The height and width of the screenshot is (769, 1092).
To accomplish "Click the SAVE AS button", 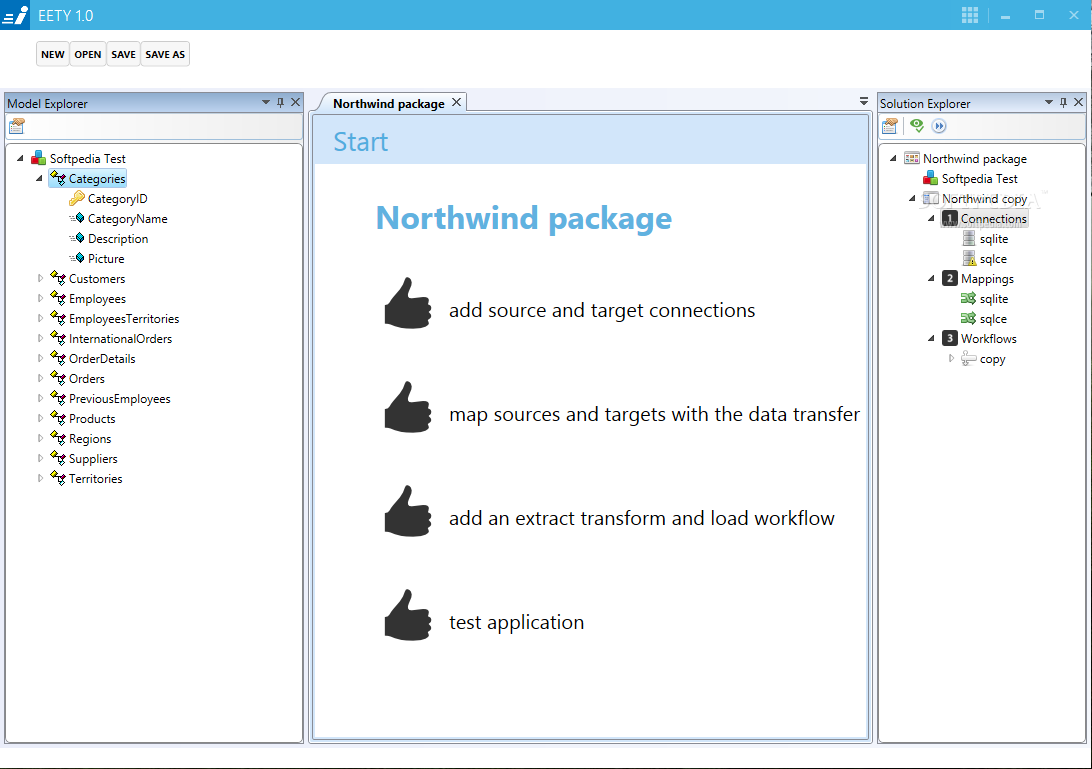I will click(x=165, y=54).
